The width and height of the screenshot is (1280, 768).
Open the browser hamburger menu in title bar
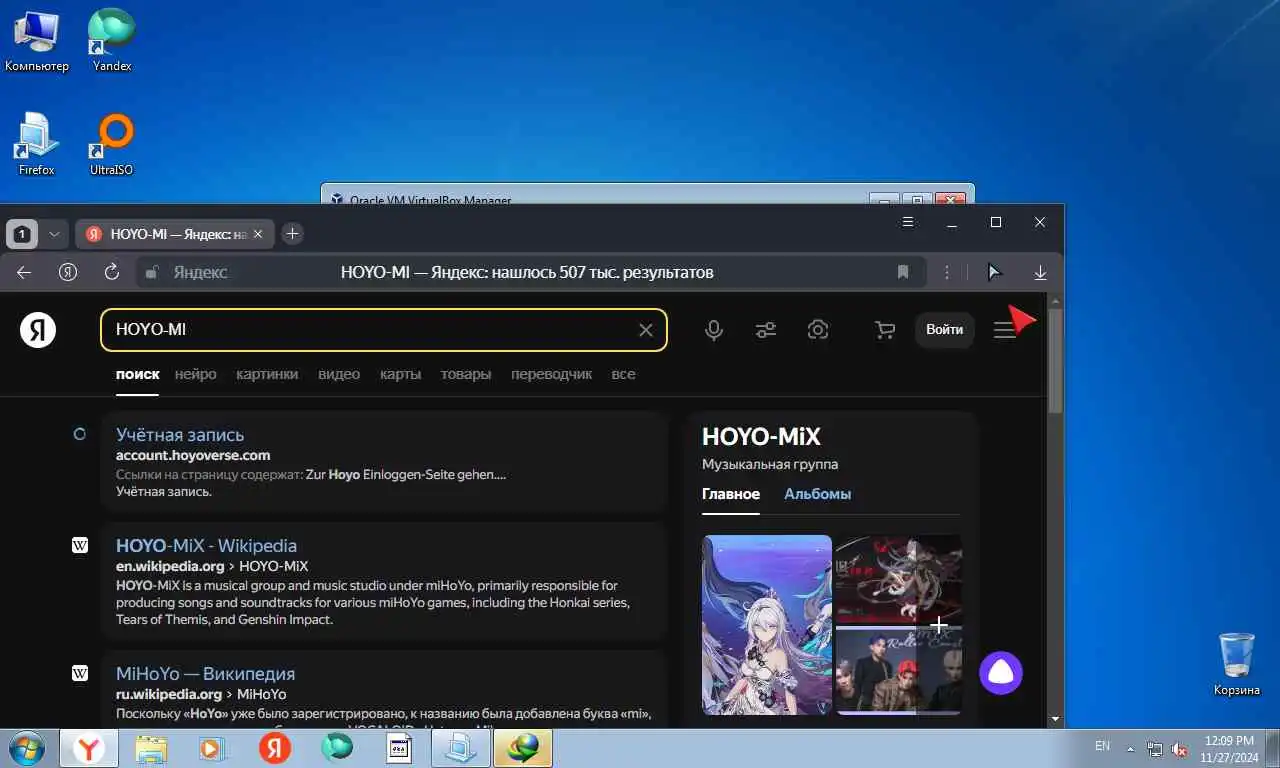908,221
